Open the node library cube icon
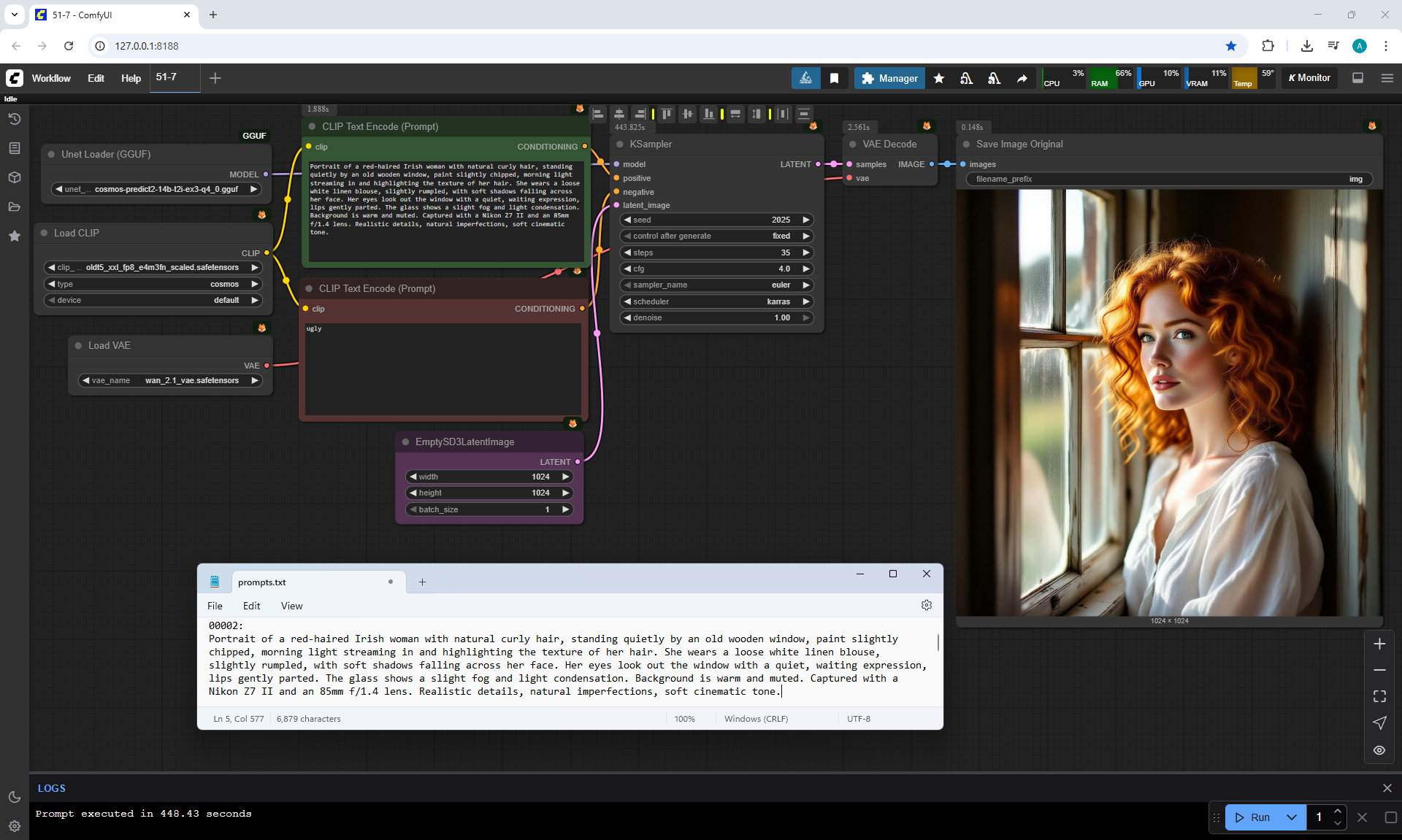 (x=14, y=177)
